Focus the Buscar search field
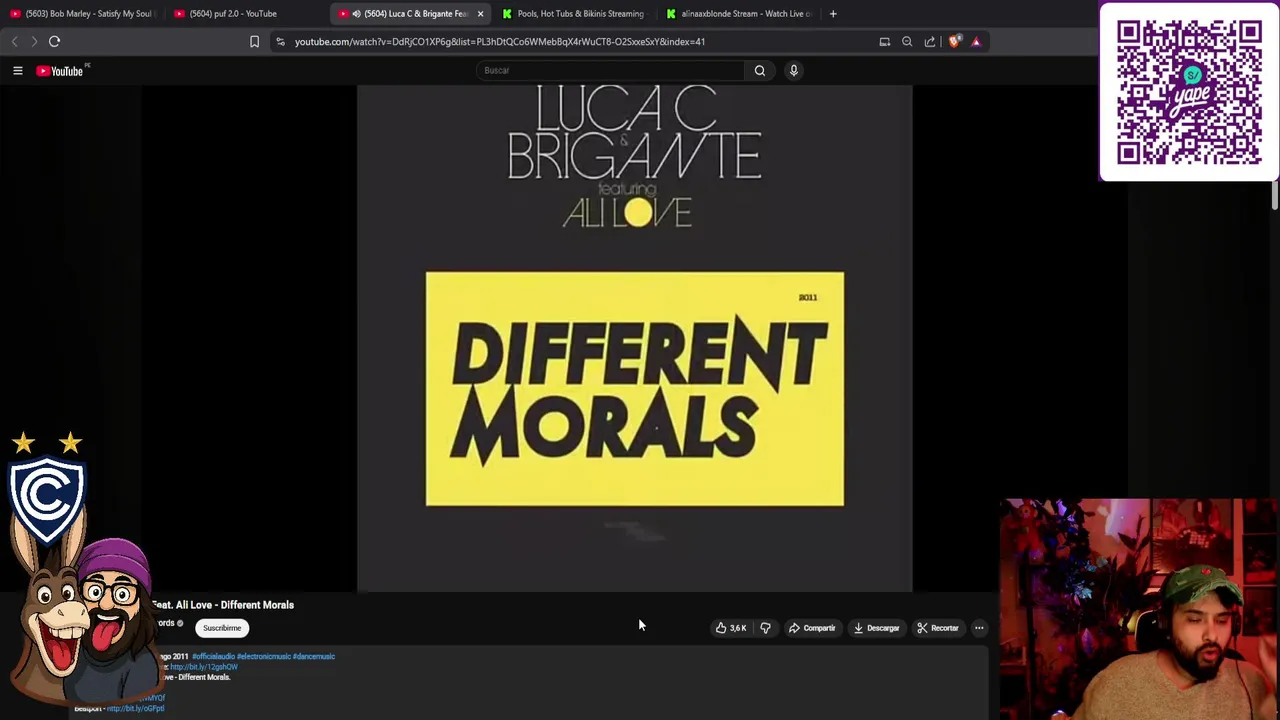The image size is (1280, 720). [610, 70]
